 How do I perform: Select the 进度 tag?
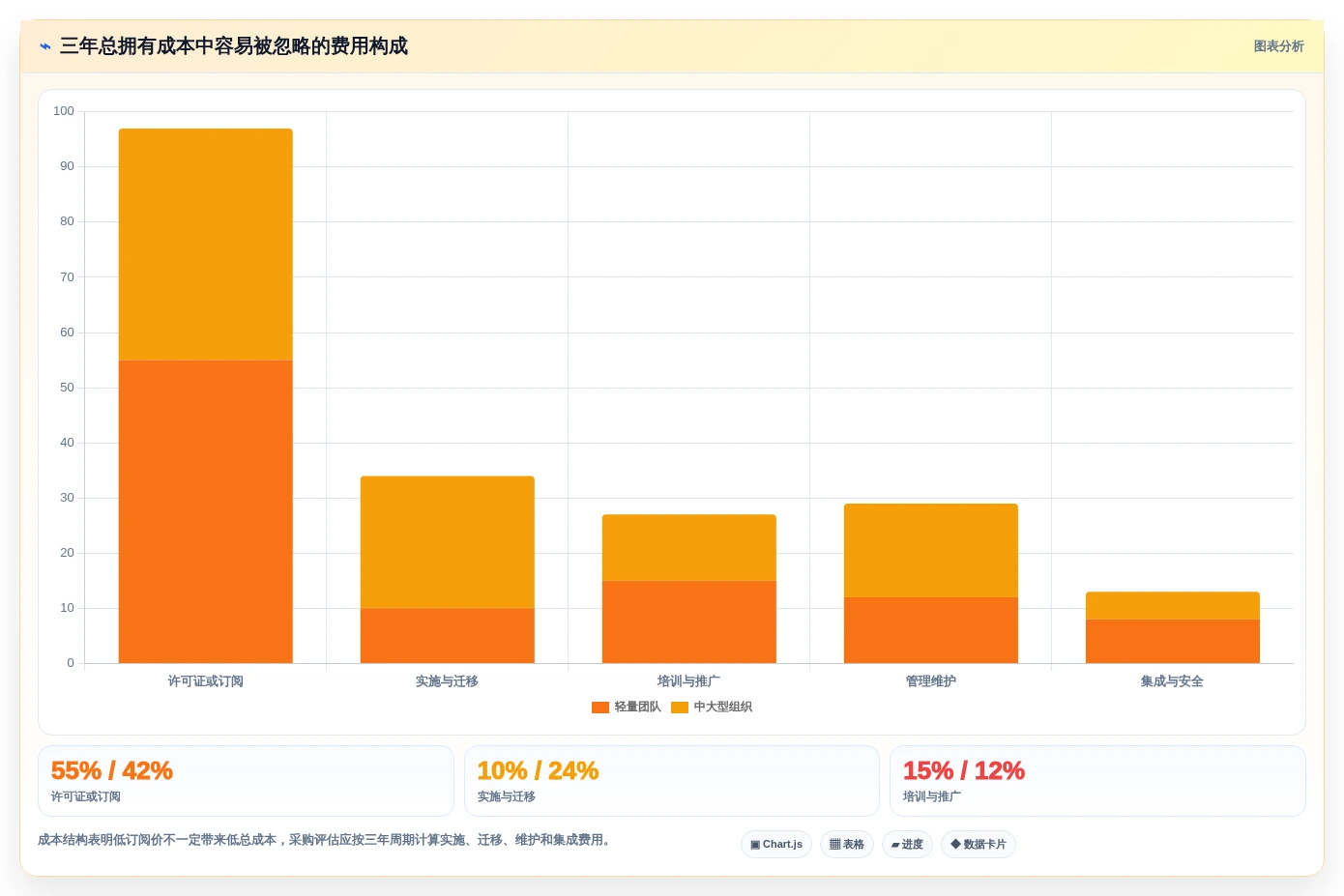pos(907,844)
